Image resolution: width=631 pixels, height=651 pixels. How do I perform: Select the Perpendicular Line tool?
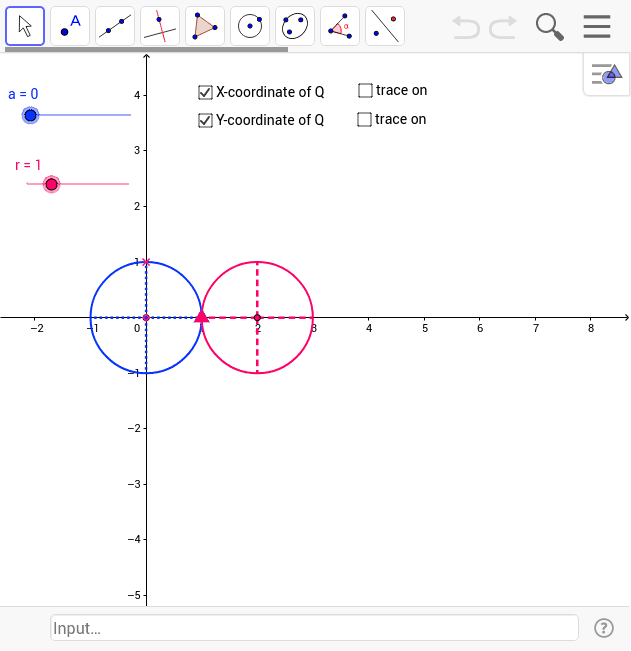160,26
